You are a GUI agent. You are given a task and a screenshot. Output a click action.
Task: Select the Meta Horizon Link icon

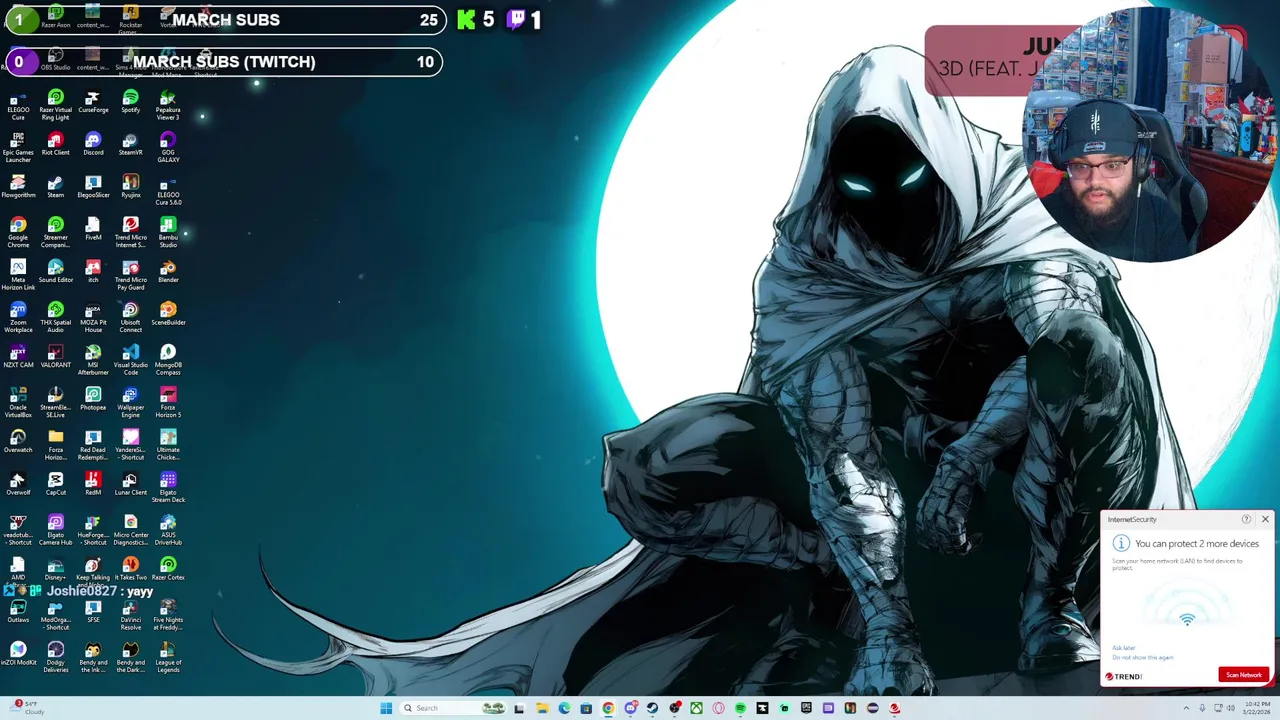pyautogui.click(x=18, y=275)
